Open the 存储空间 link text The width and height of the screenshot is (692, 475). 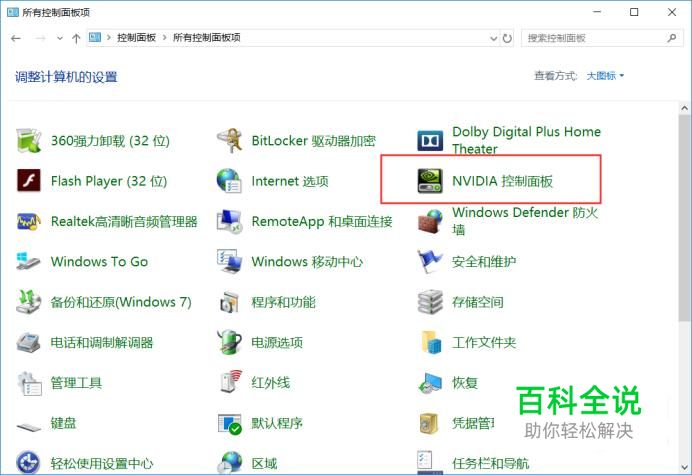(478, 302)
